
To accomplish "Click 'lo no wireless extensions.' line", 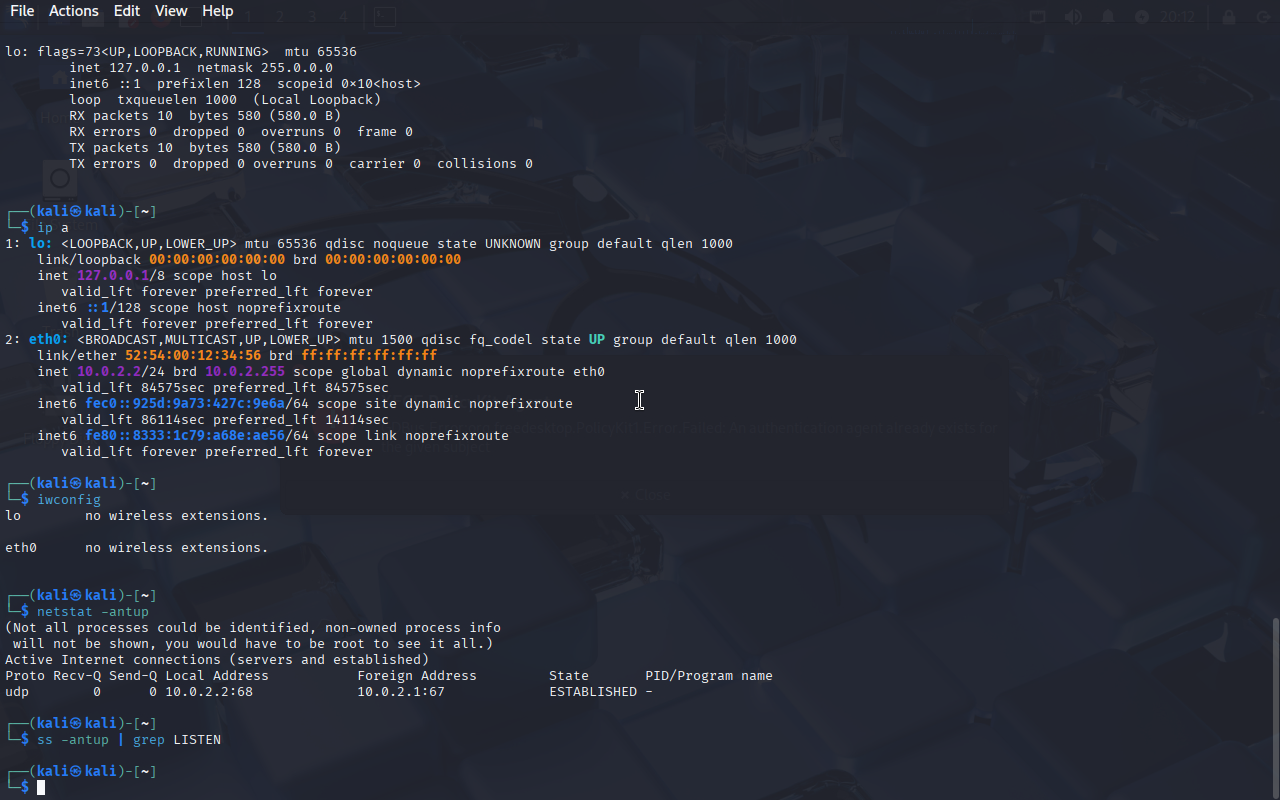I will (137, 516).
